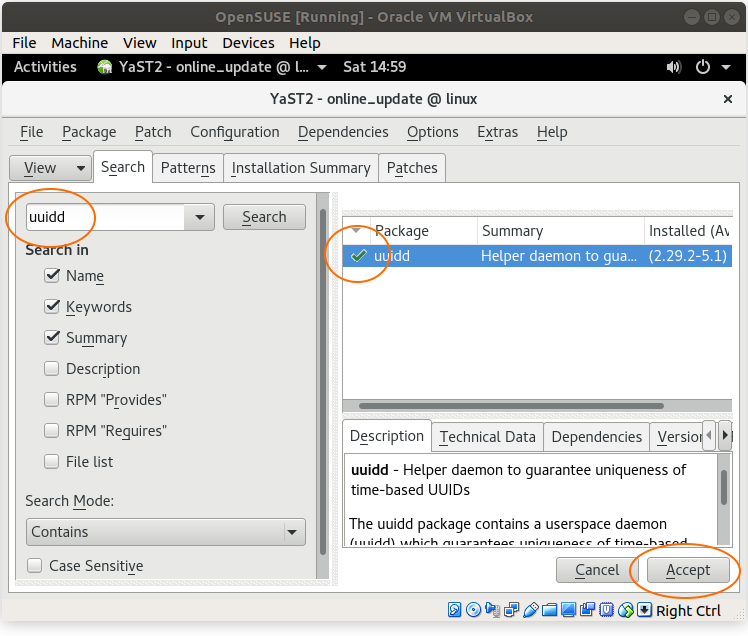The image size is (748, 636).
Task: Select the Description detail tab
Action: [x=387, y=436]
